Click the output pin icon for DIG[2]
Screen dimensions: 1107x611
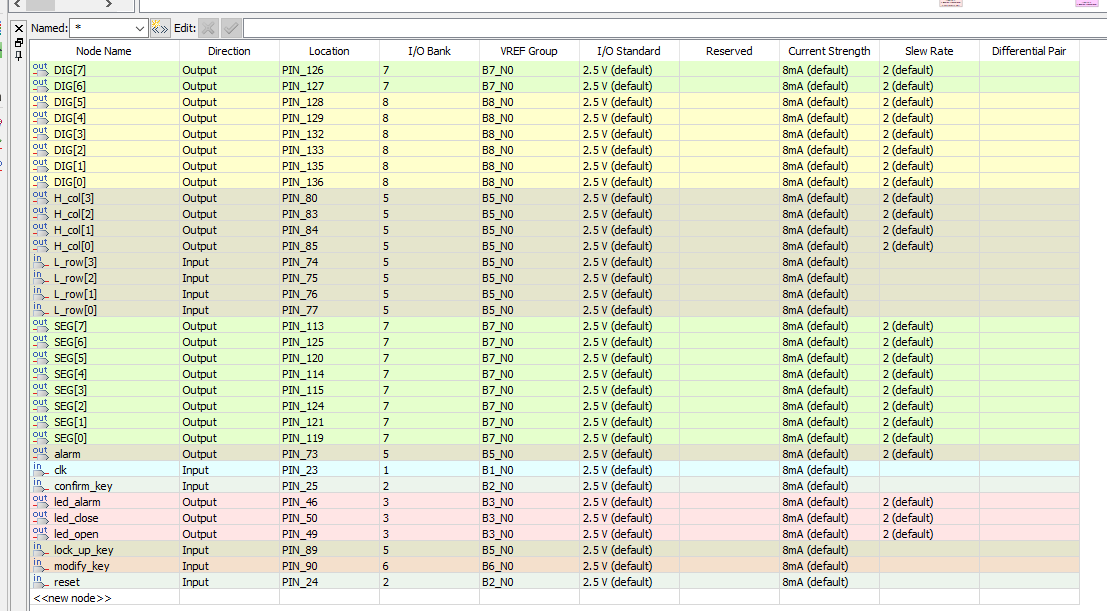(x=40, y=149)
